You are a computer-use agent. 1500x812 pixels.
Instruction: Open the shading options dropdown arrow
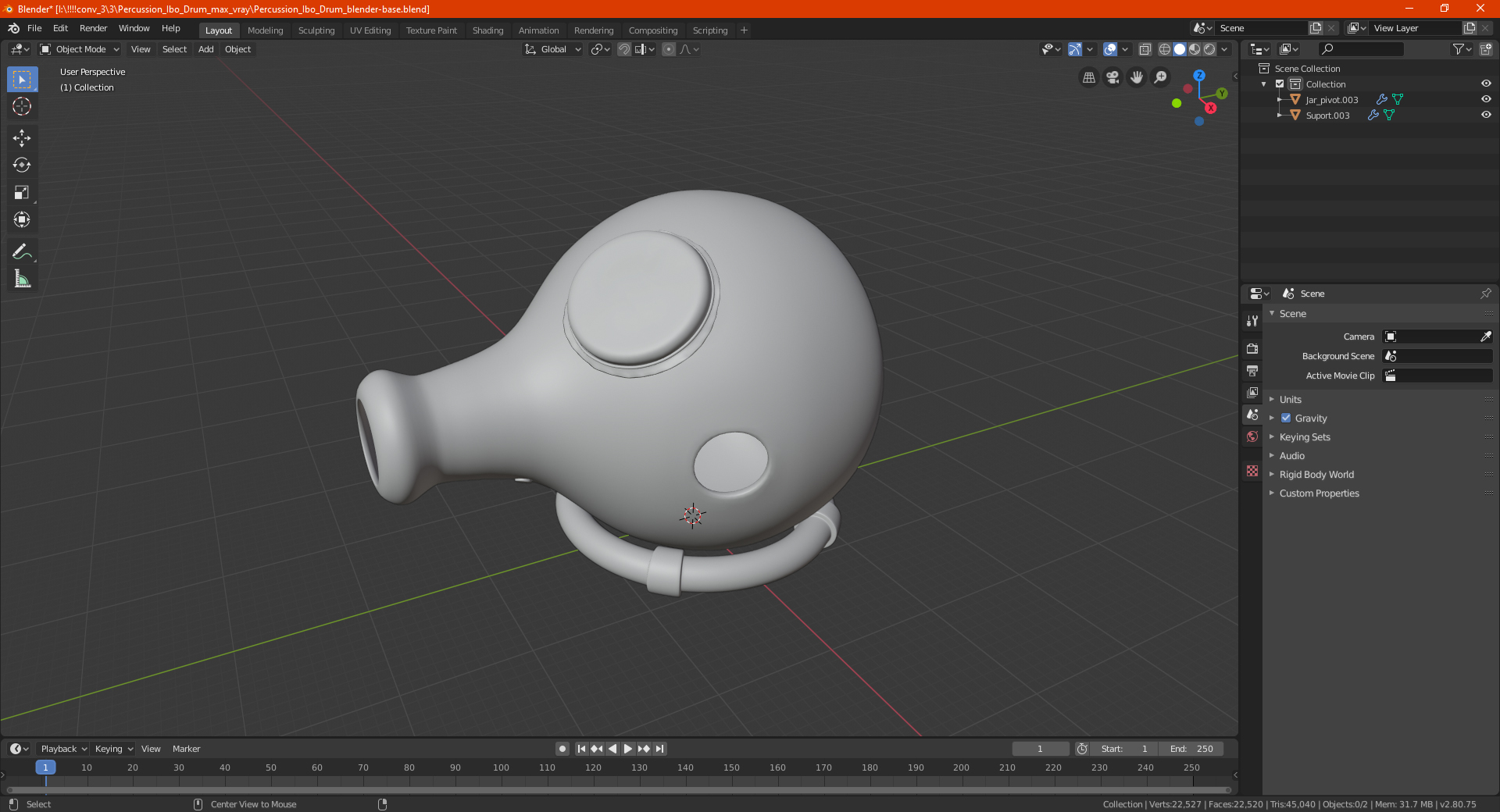coord(1225,49)
